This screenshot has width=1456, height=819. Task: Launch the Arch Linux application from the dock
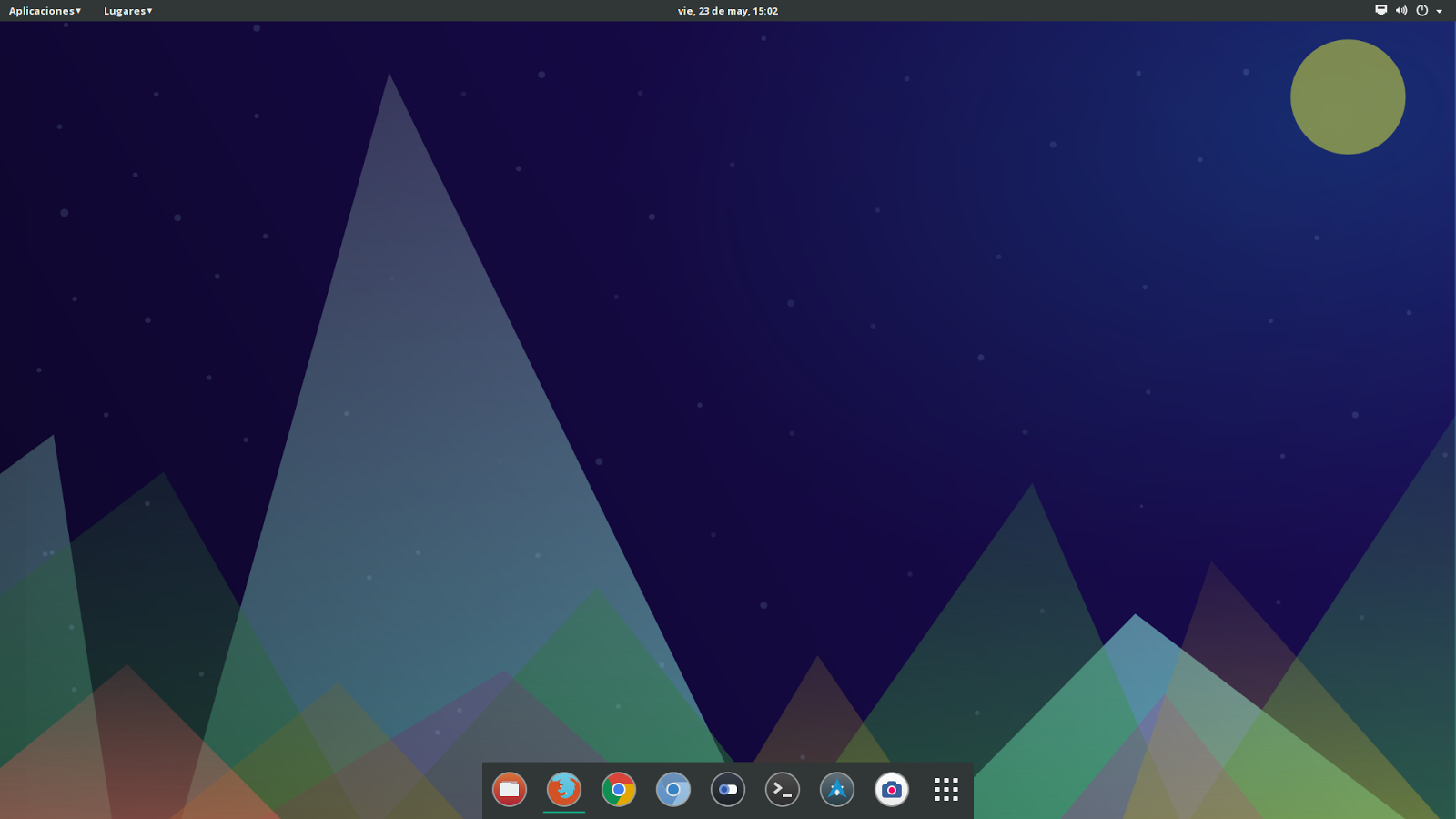[x=836, y=790]
